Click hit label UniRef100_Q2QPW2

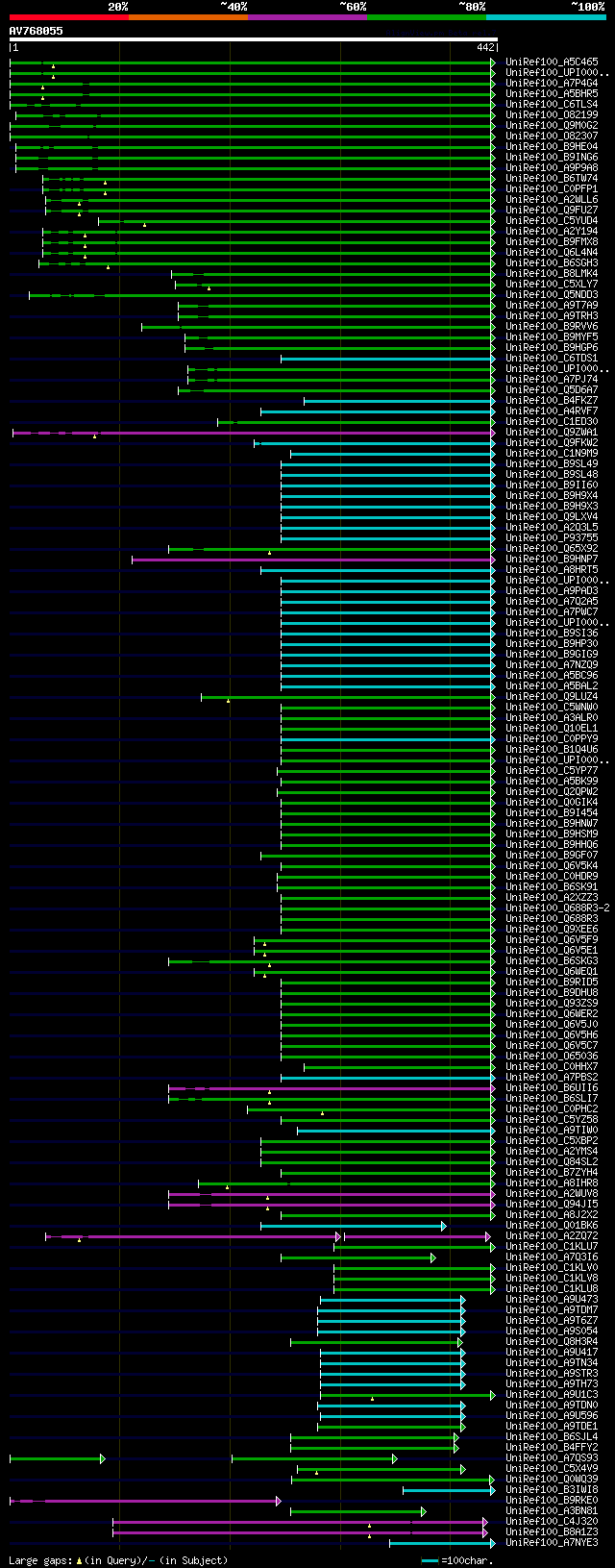click(552, 792)
